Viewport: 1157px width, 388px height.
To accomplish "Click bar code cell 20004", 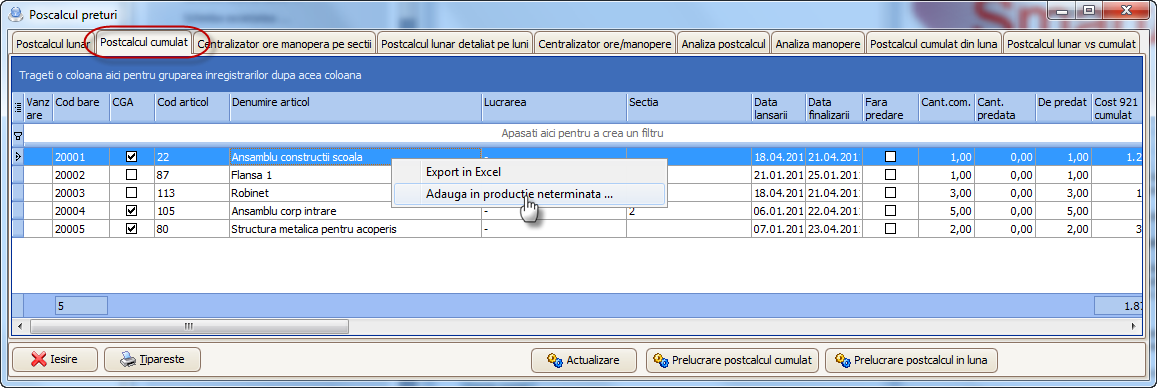I will [x=81, y=211].
